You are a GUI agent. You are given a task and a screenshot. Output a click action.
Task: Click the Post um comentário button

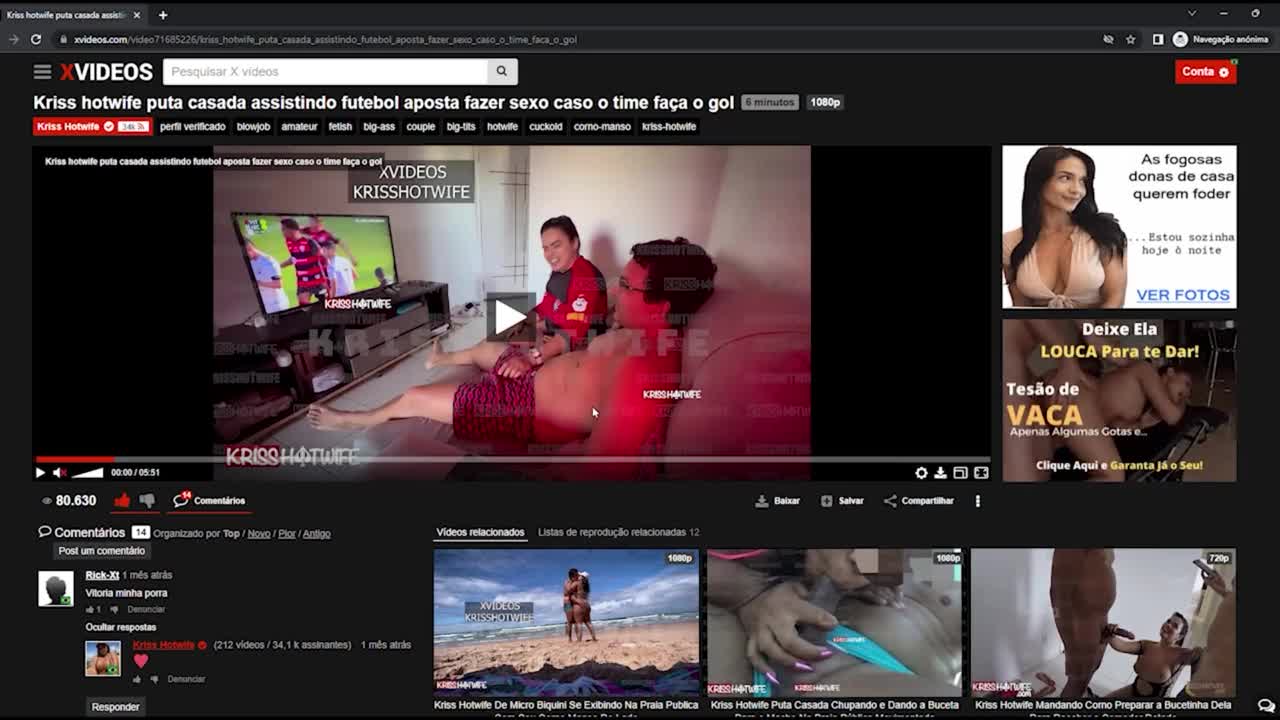tap(101, 551)
